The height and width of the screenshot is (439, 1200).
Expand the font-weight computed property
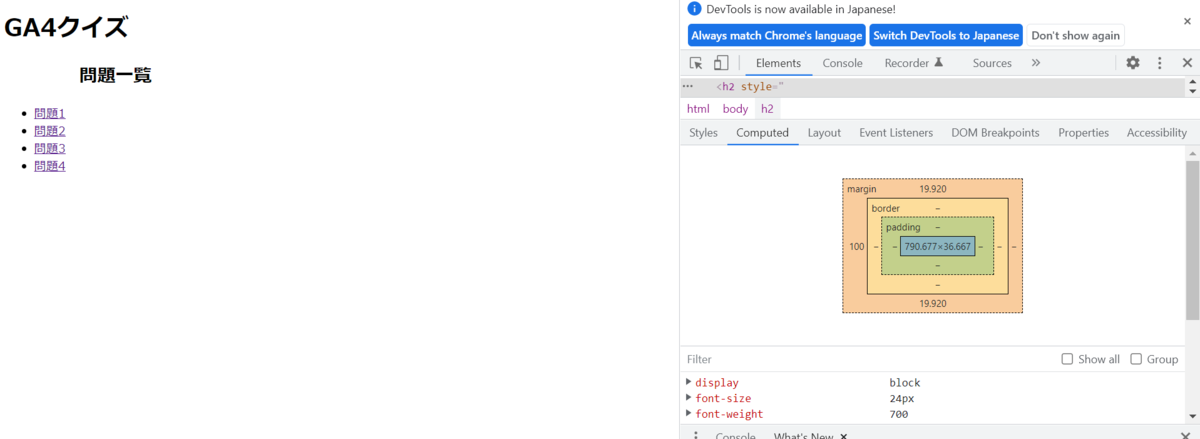coord(689,414)
